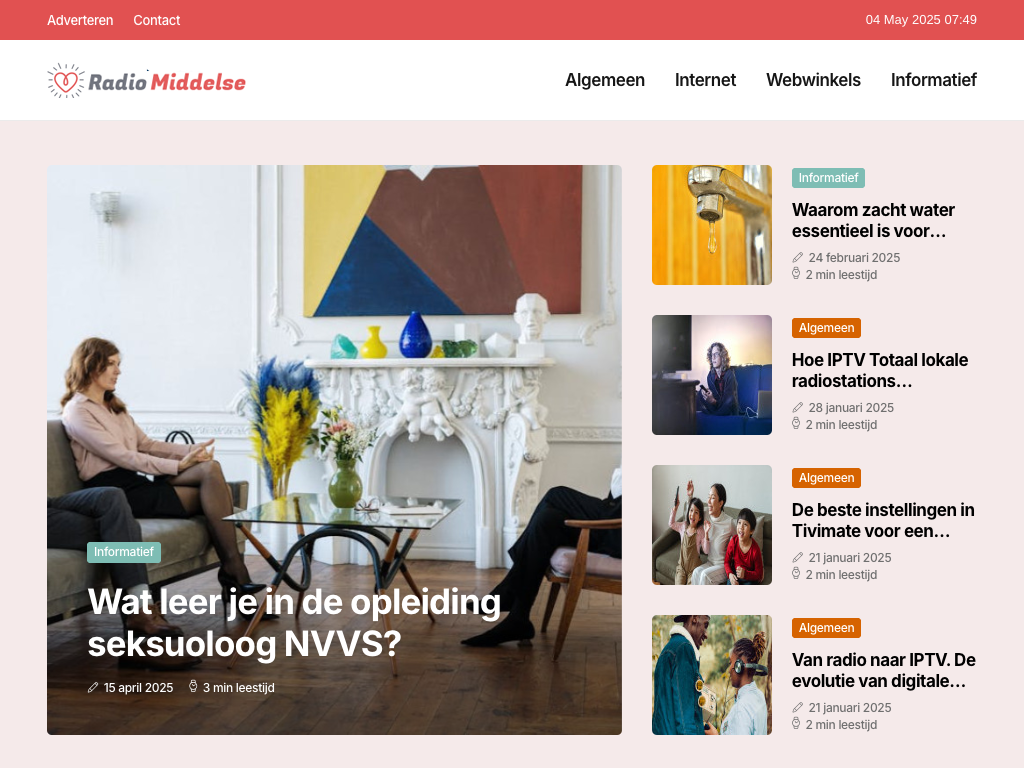Select the Algemeen navigation menu item
Screen dimensions: 1024x768
pos(605,80)
